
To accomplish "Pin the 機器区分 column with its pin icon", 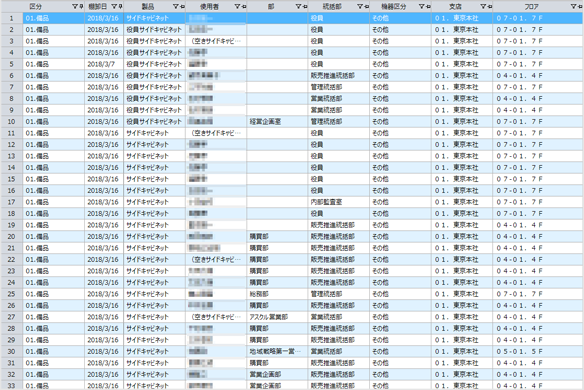I will 428,6.
